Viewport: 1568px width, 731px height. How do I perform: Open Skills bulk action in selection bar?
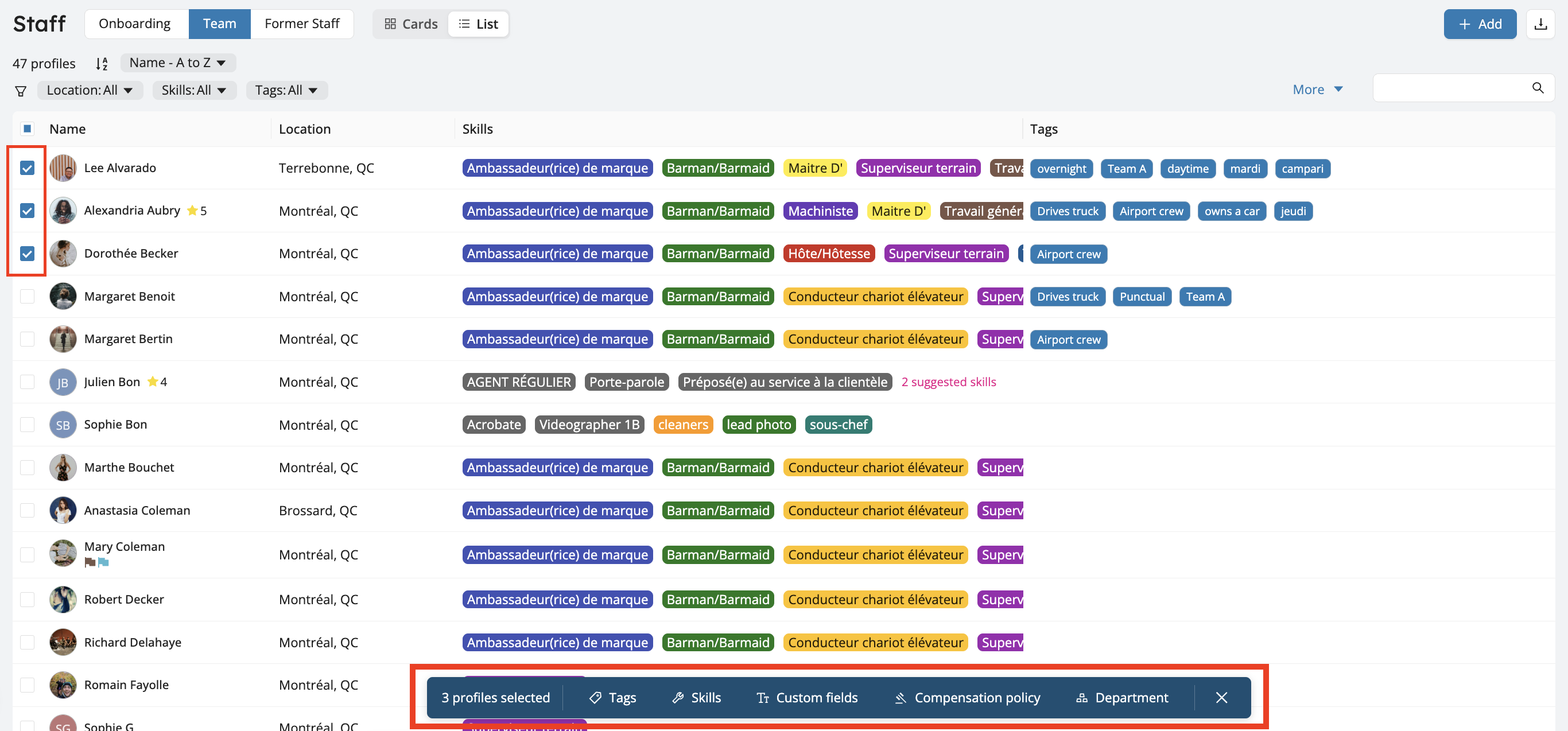[696, 698]
